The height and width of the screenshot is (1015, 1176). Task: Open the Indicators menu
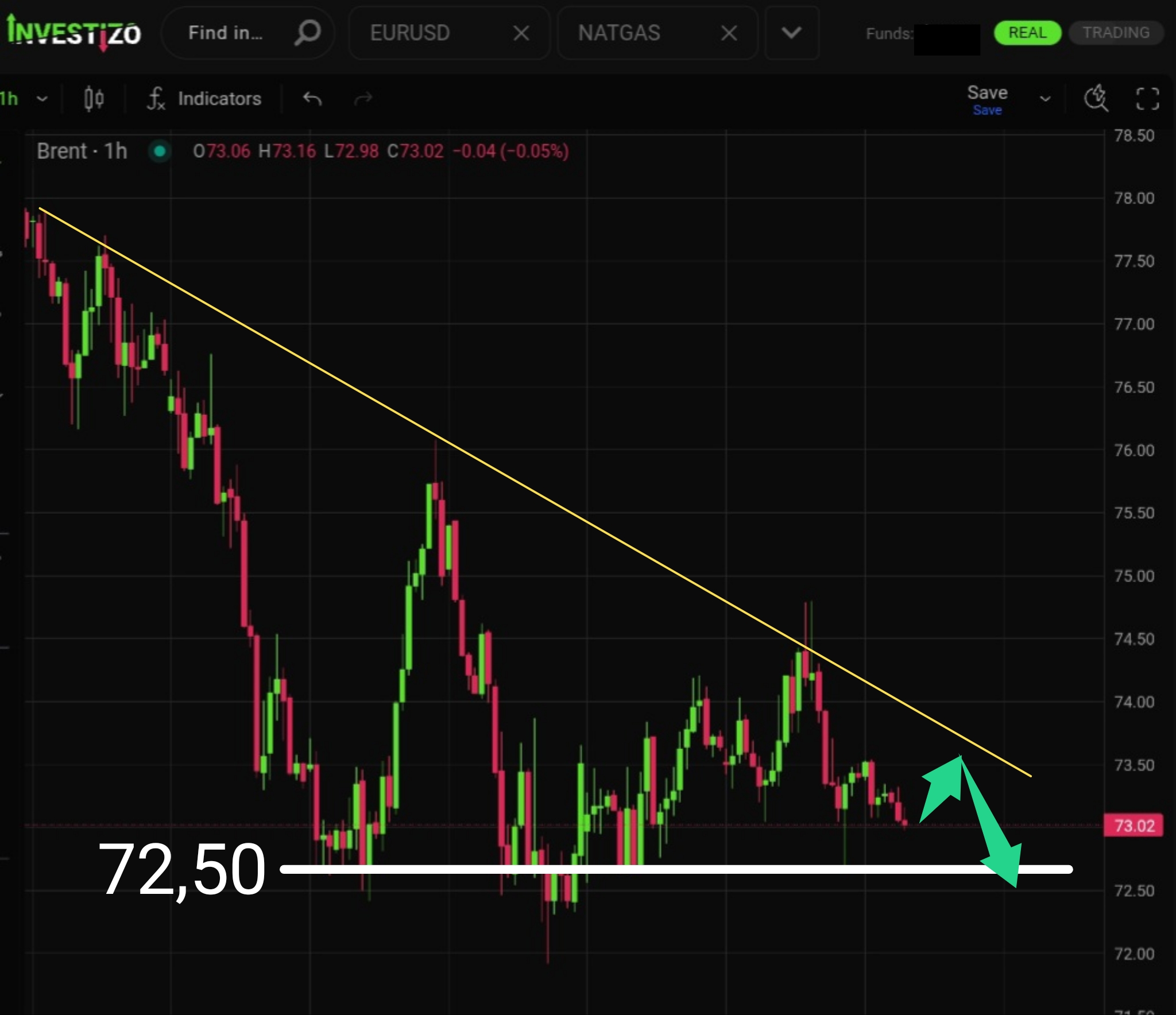[204, 99]
